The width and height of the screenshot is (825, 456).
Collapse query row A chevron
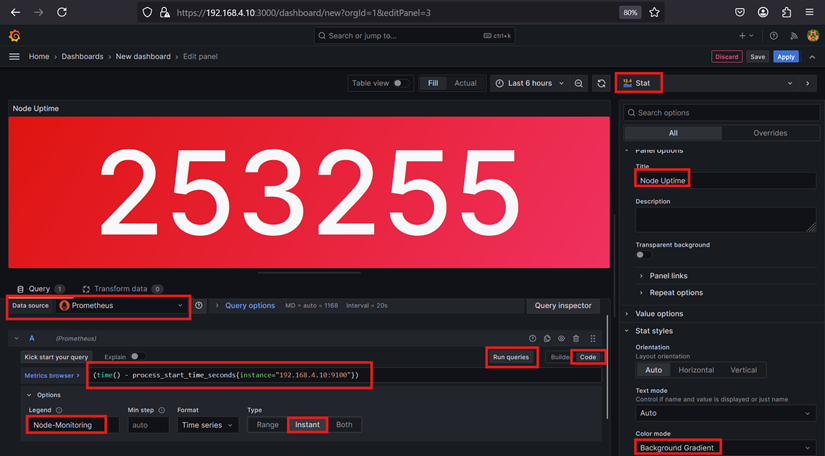point(16,339)
